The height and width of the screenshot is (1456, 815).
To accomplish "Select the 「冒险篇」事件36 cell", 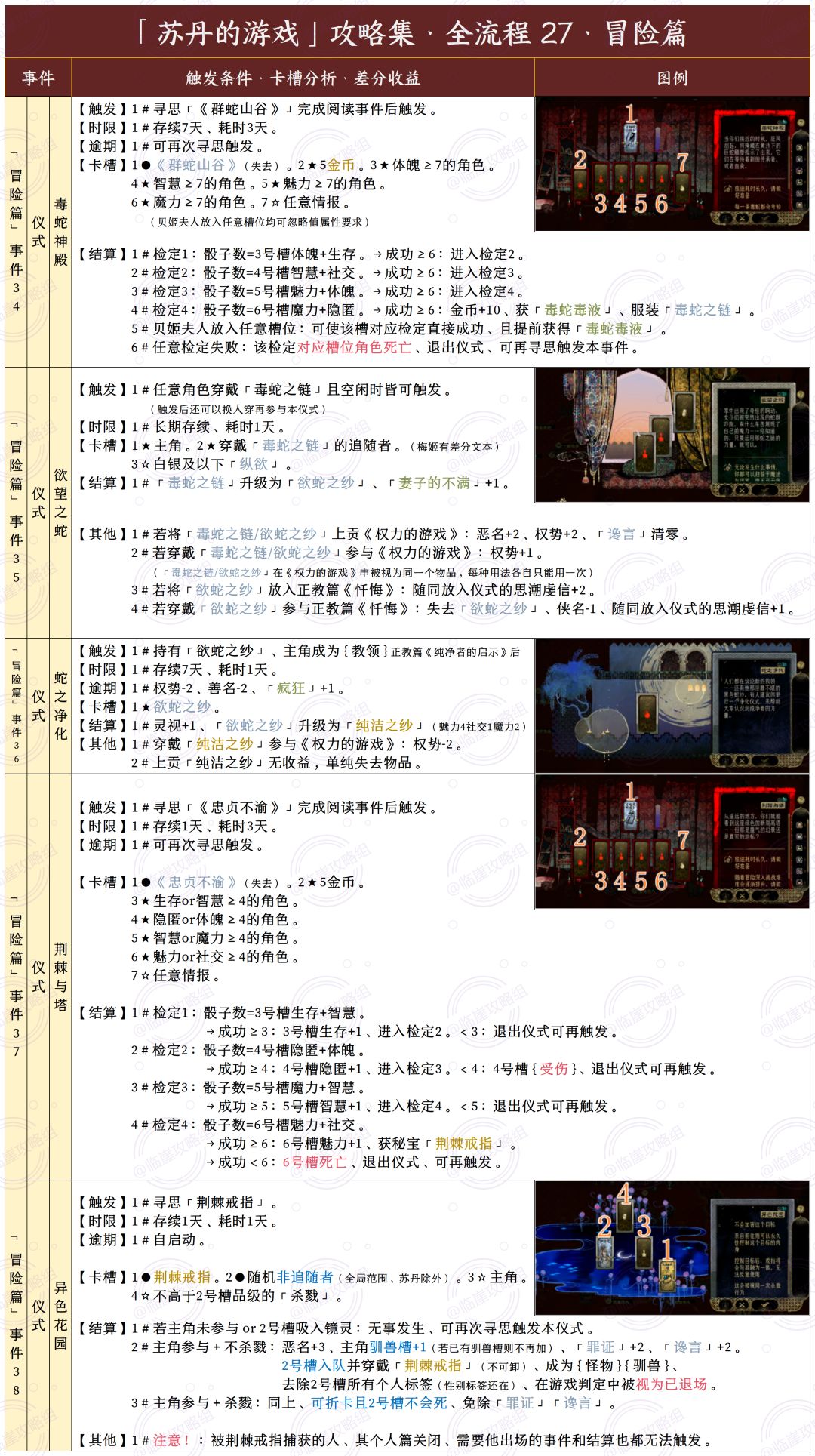I will tap(17, 706).
